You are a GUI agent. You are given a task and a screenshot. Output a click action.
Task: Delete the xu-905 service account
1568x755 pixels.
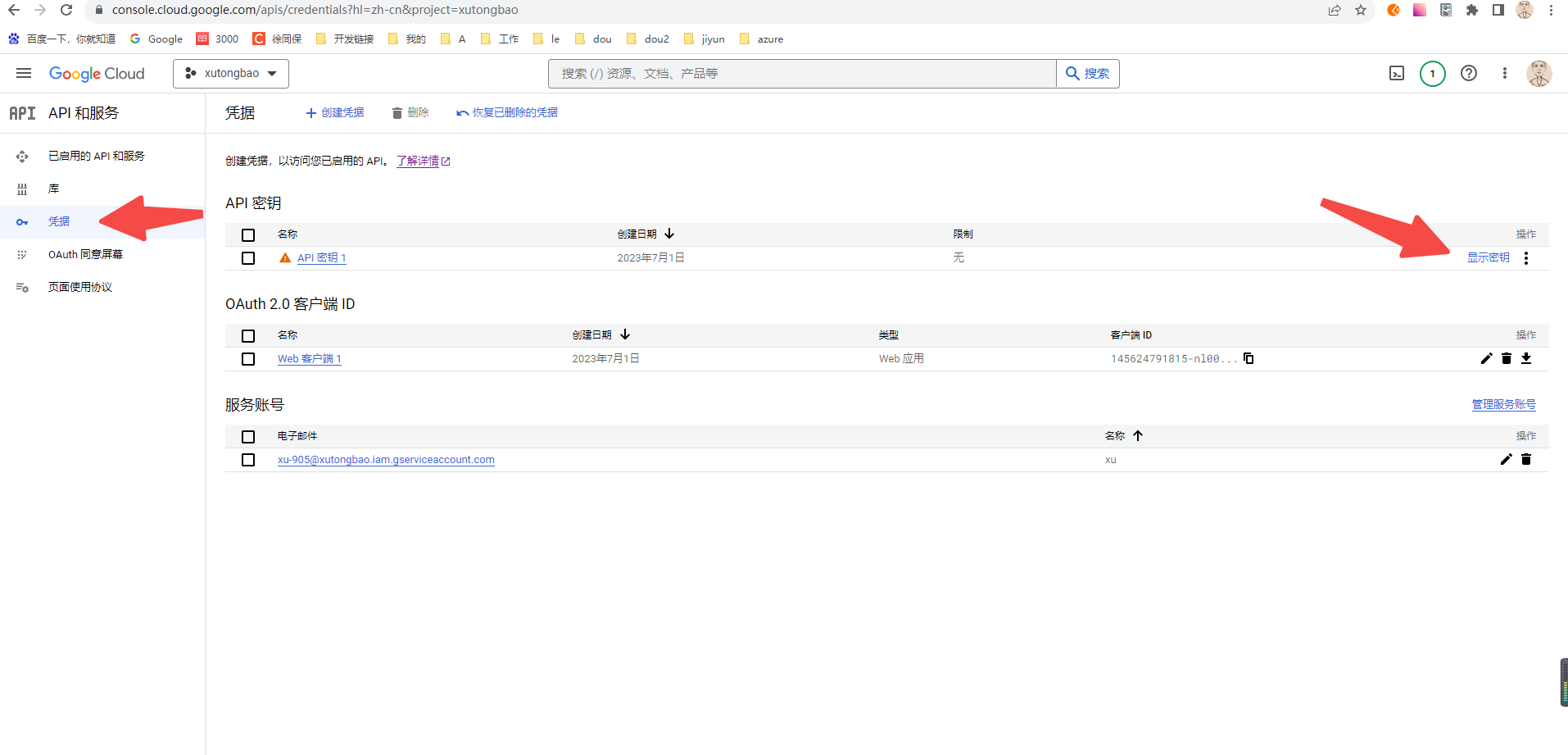tap(1525, 459)
